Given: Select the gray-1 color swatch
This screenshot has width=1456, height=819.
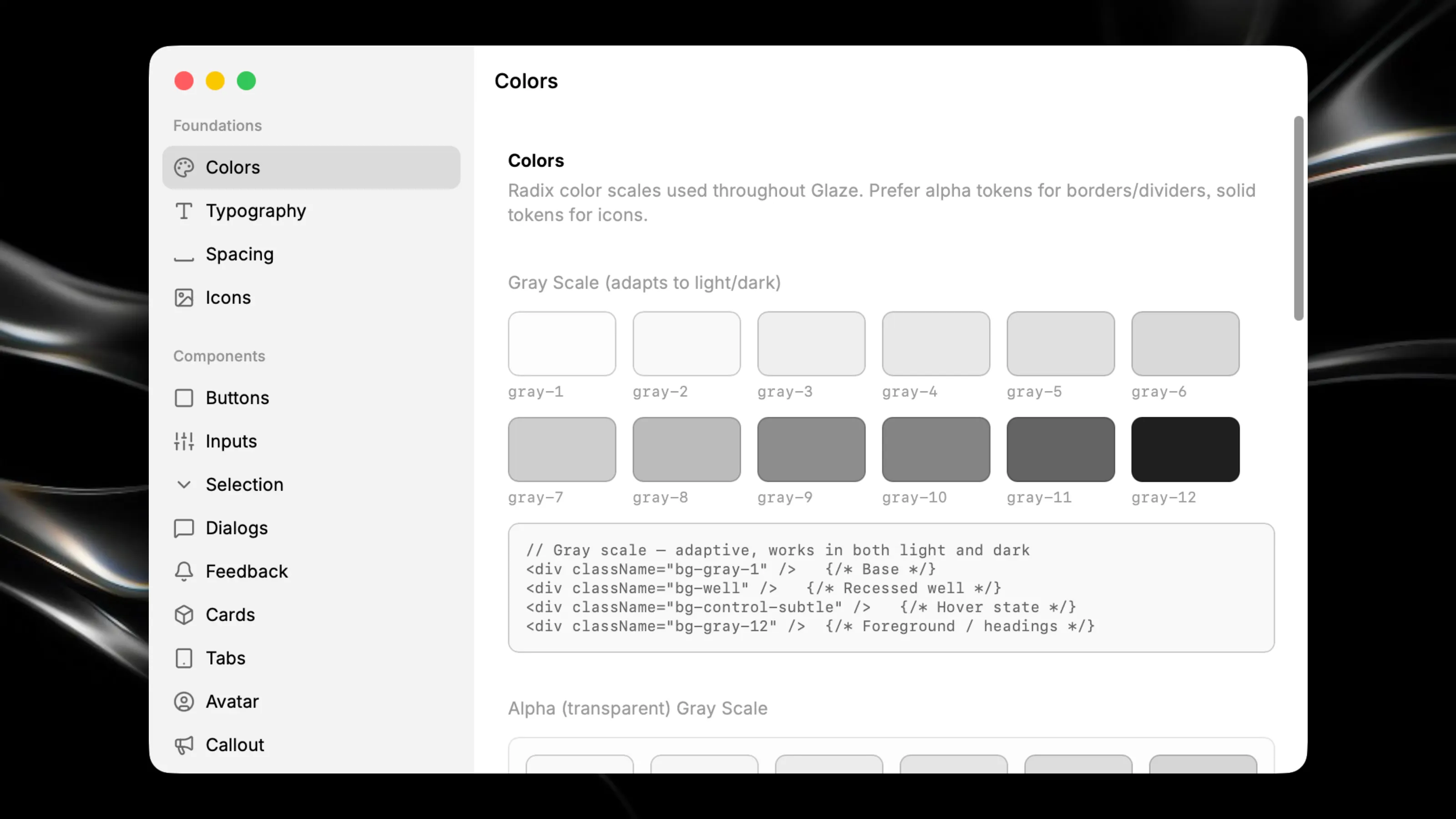Looking at the screenshot, I should 562,344.
